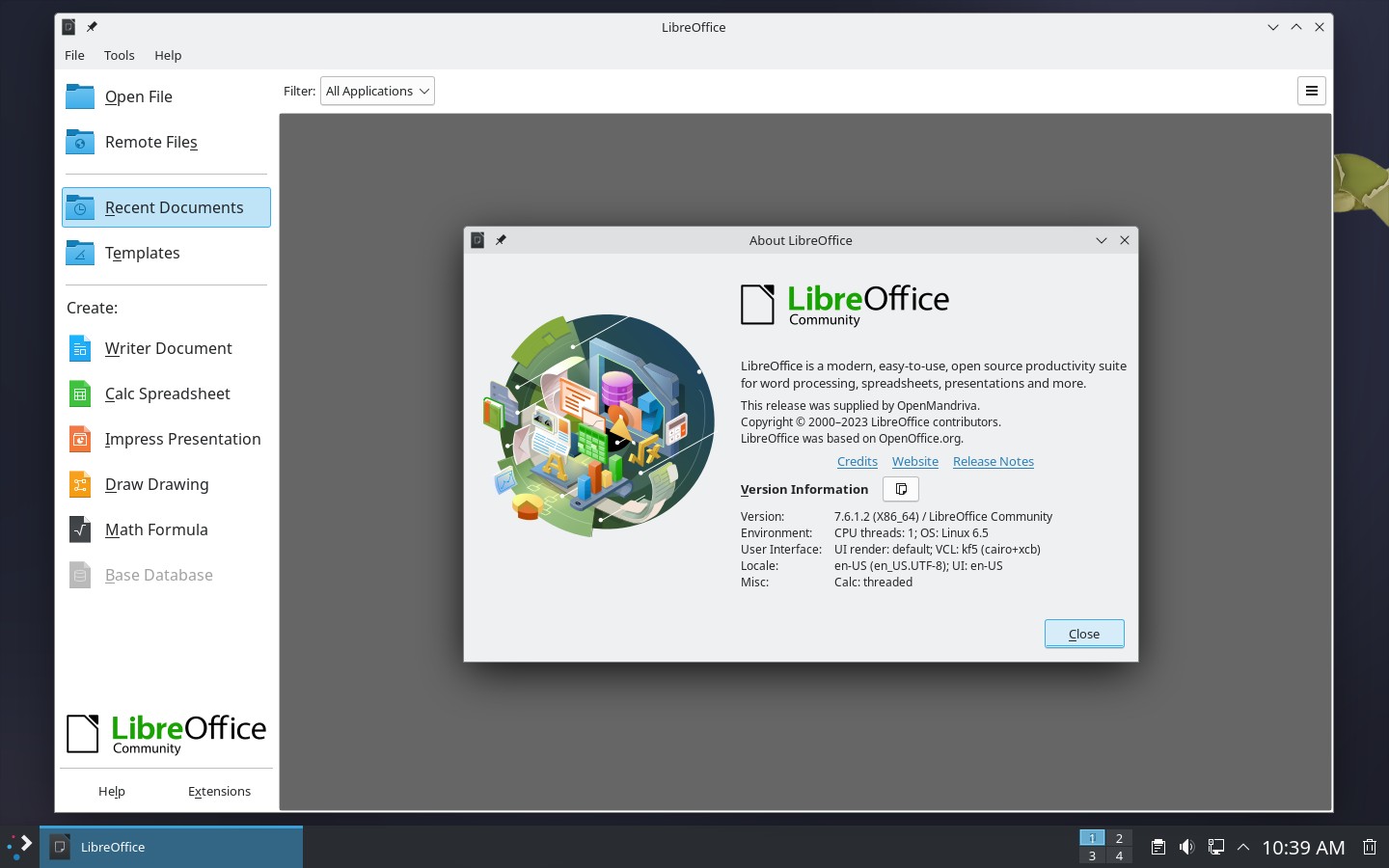Screen dimensions: 1389x868
Task: Switch to virtual desktop 2 in the pager
Action: click(x=1119, y=838)
